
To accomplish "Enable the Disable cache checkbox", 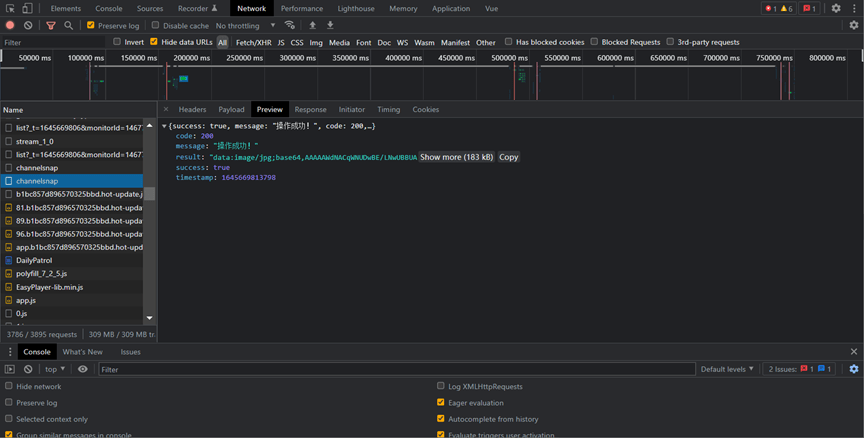I will (155, 25).
